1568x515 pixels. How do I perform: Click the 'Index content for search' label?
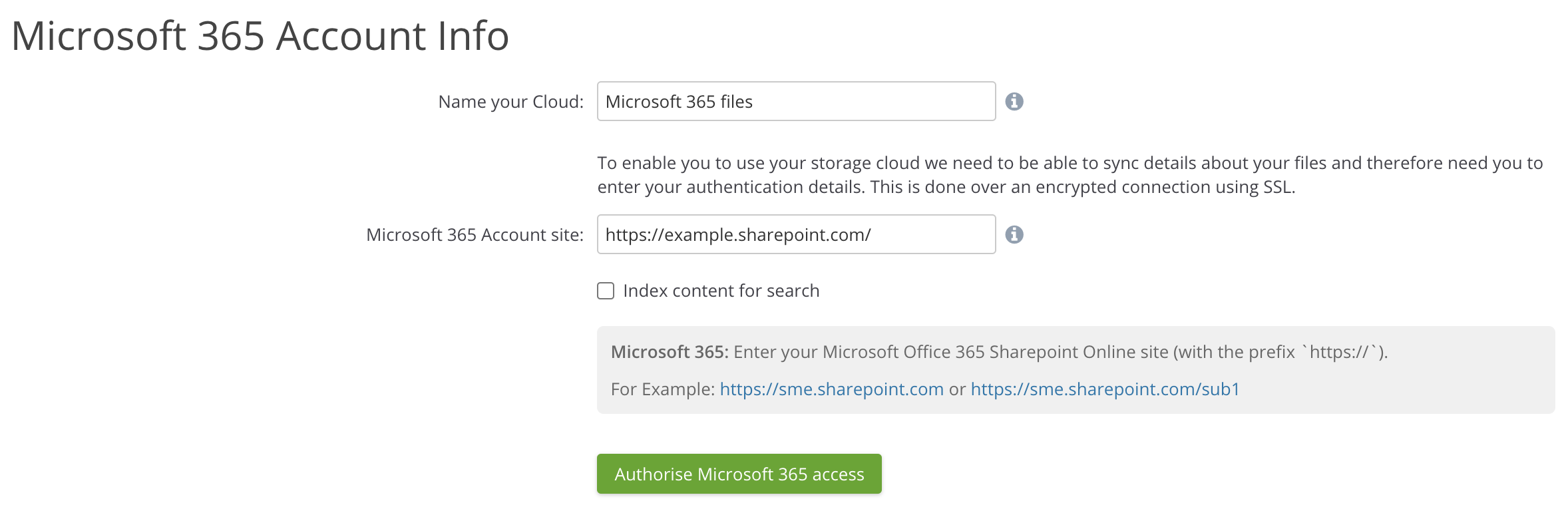(721, 291)
